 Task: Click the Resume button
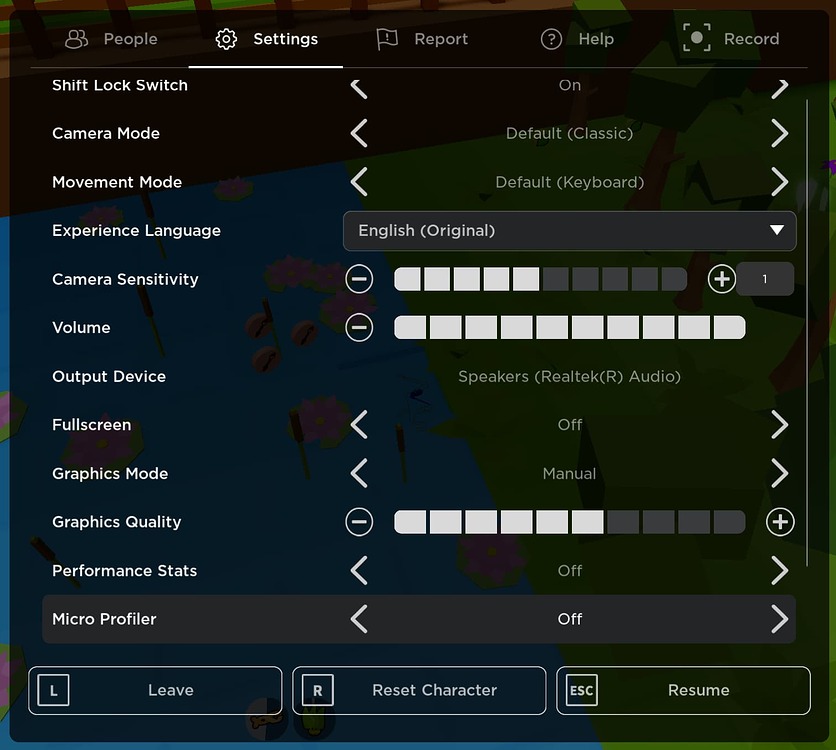pos(683,690)
